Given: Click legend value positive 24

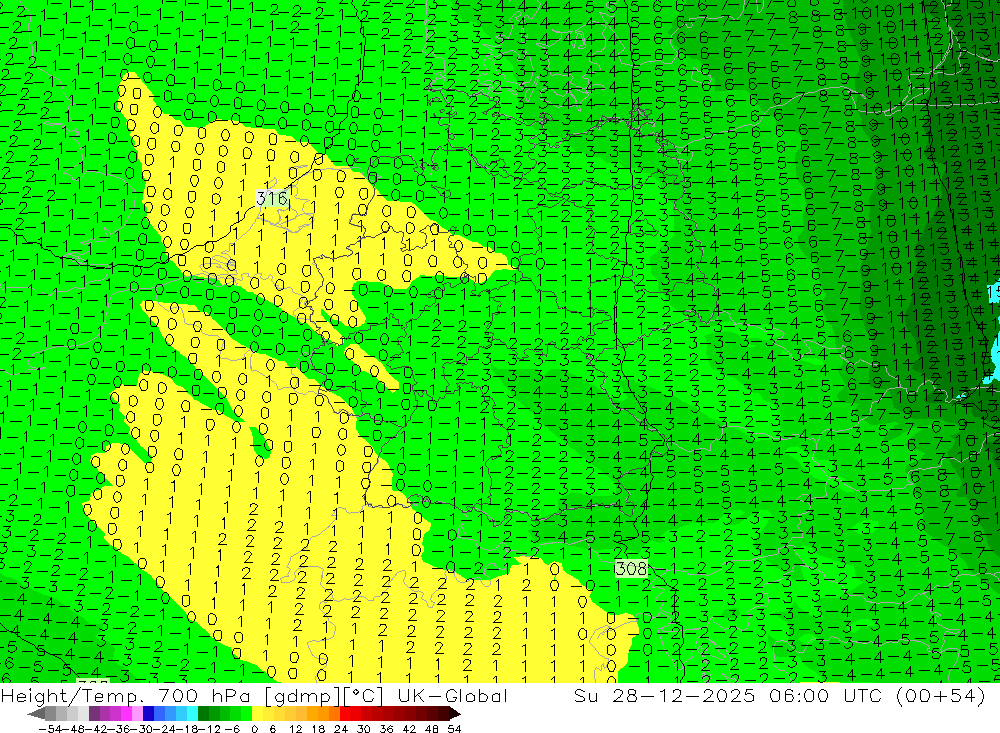Looking at the screenshot, I should (341, 729).
